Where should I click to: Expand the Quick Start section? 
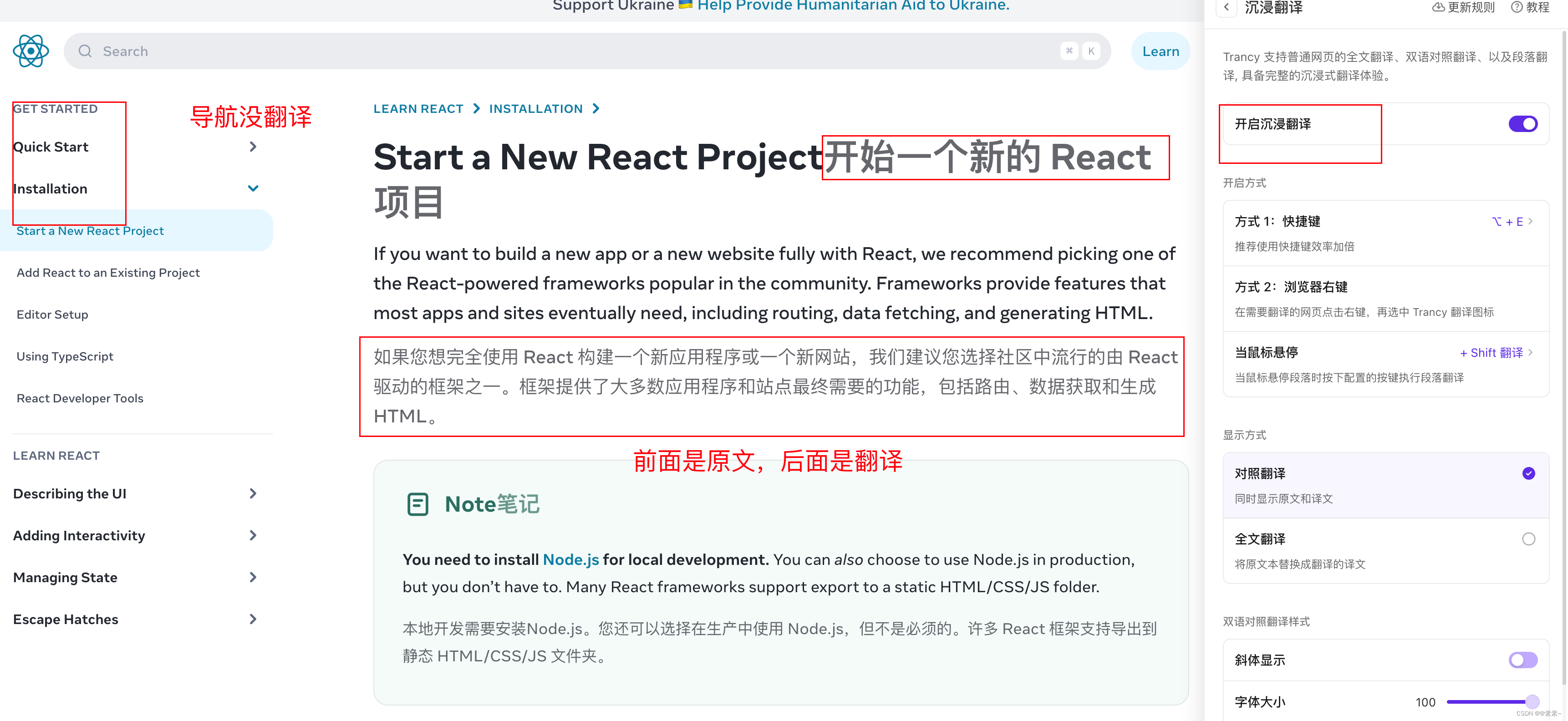pos(253,147)
